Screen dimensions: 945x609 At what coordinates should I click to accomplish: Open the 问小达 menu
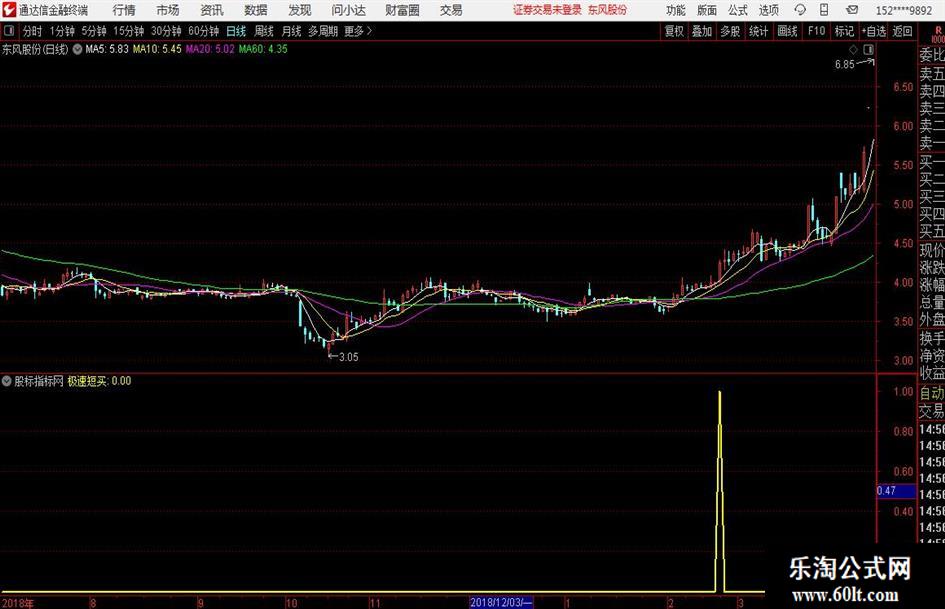(x=348, y=10)
